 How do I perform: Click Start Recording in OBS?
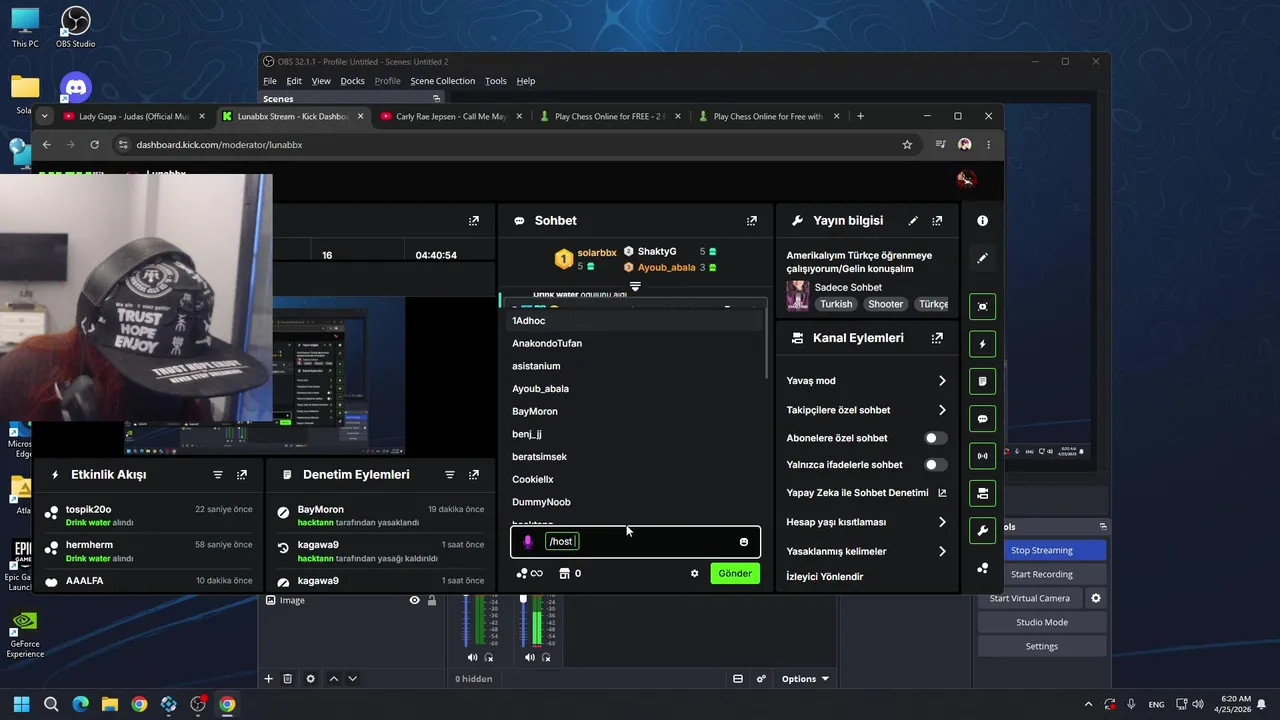pyautogui.click(x=1042, y=575)
